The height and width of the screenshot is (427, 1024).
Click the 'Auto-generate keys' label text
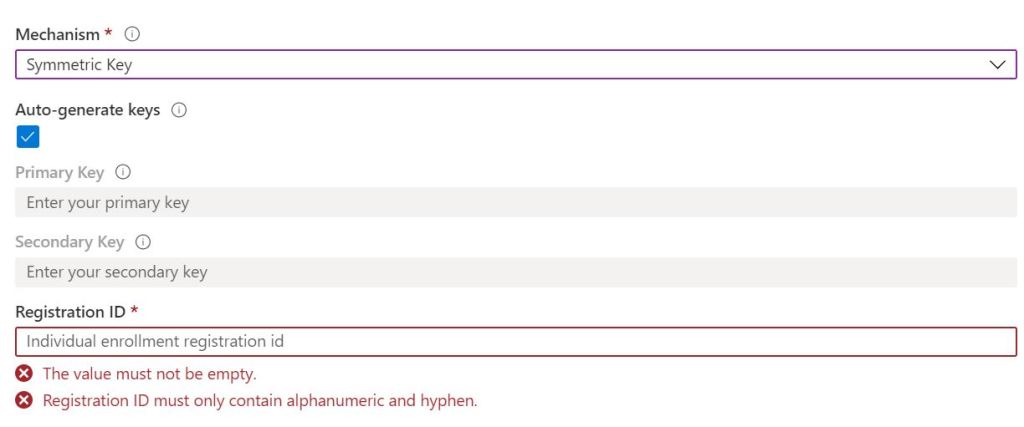pos(87,111)
